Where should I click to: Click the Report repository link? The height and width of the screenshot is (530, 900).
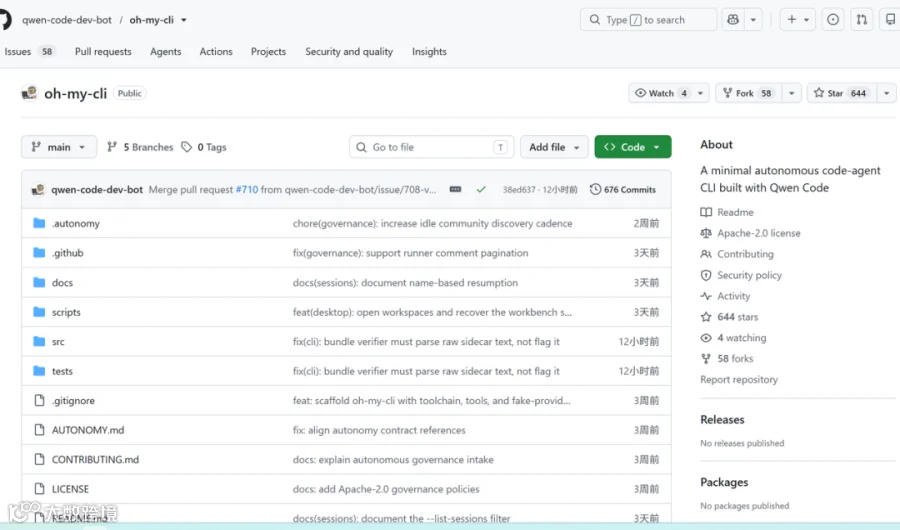click(739, 380)
